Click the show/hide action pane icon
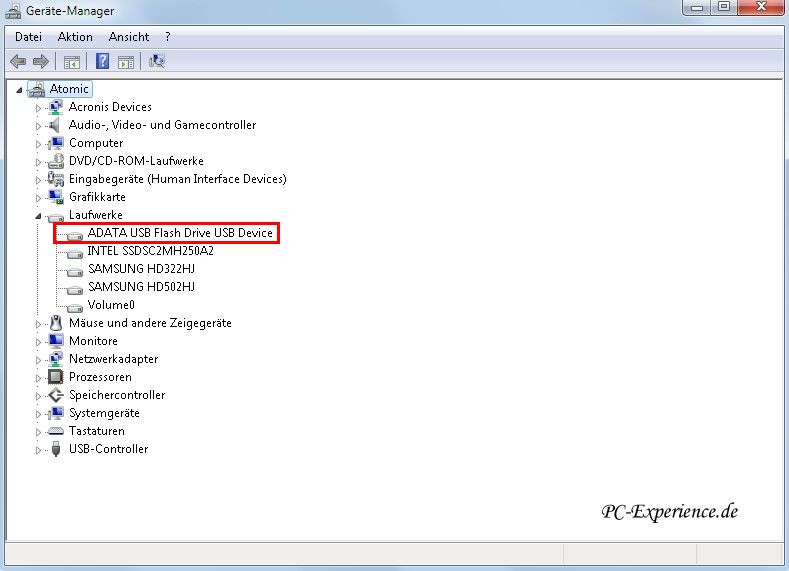789x571 pixels. pos(126,61)
